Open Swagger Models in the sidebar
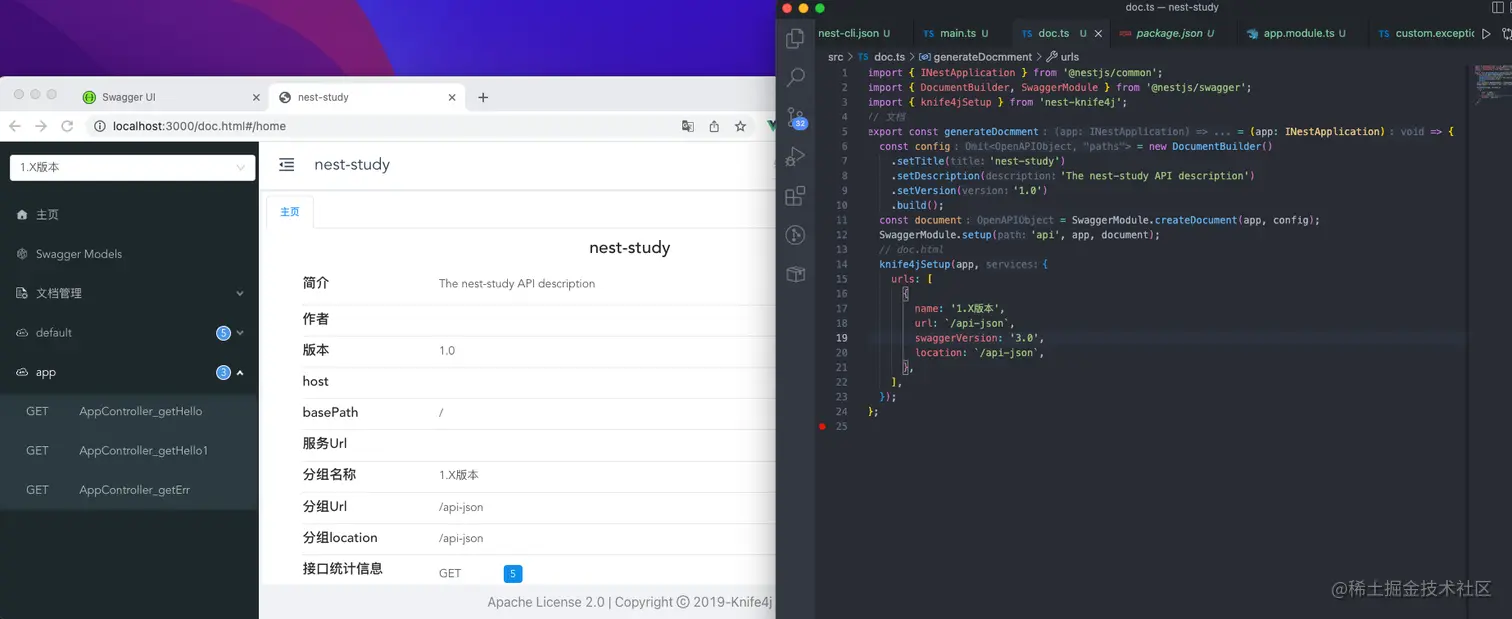 (x=129, y=254)
